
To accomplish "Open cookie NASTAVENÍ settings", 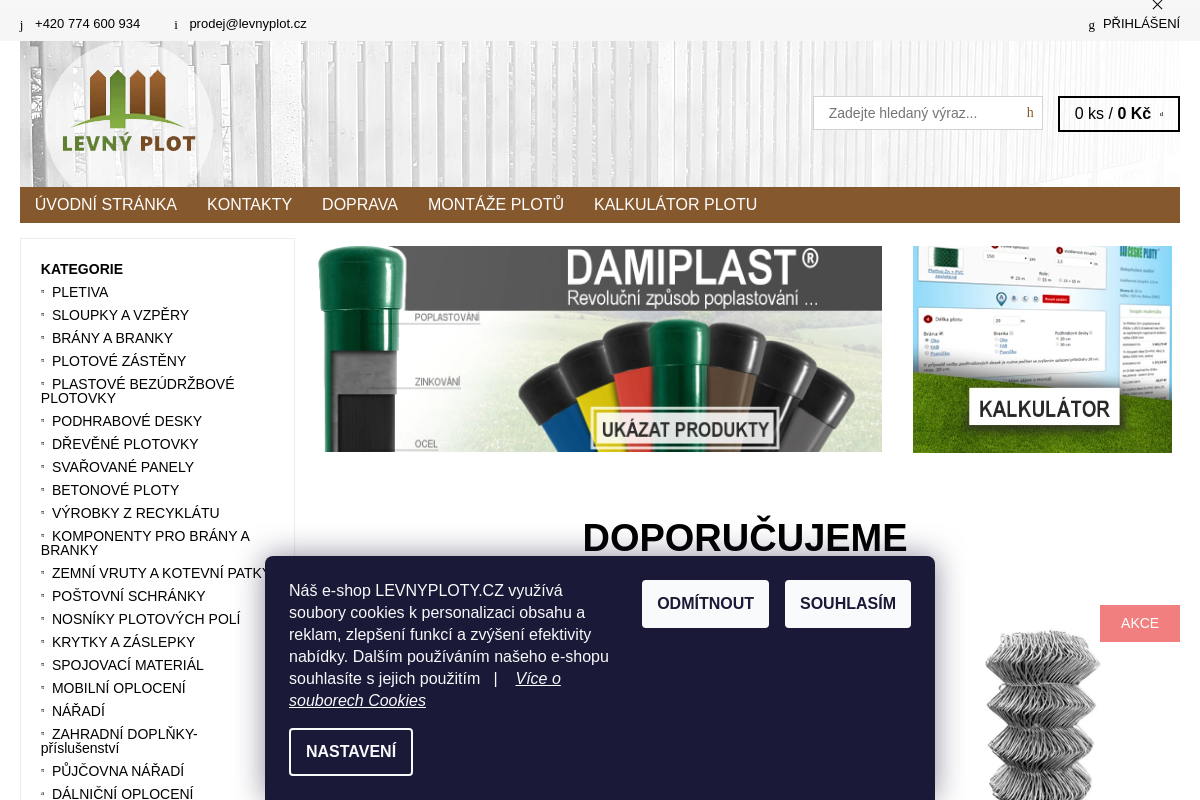I will (351, 752).
